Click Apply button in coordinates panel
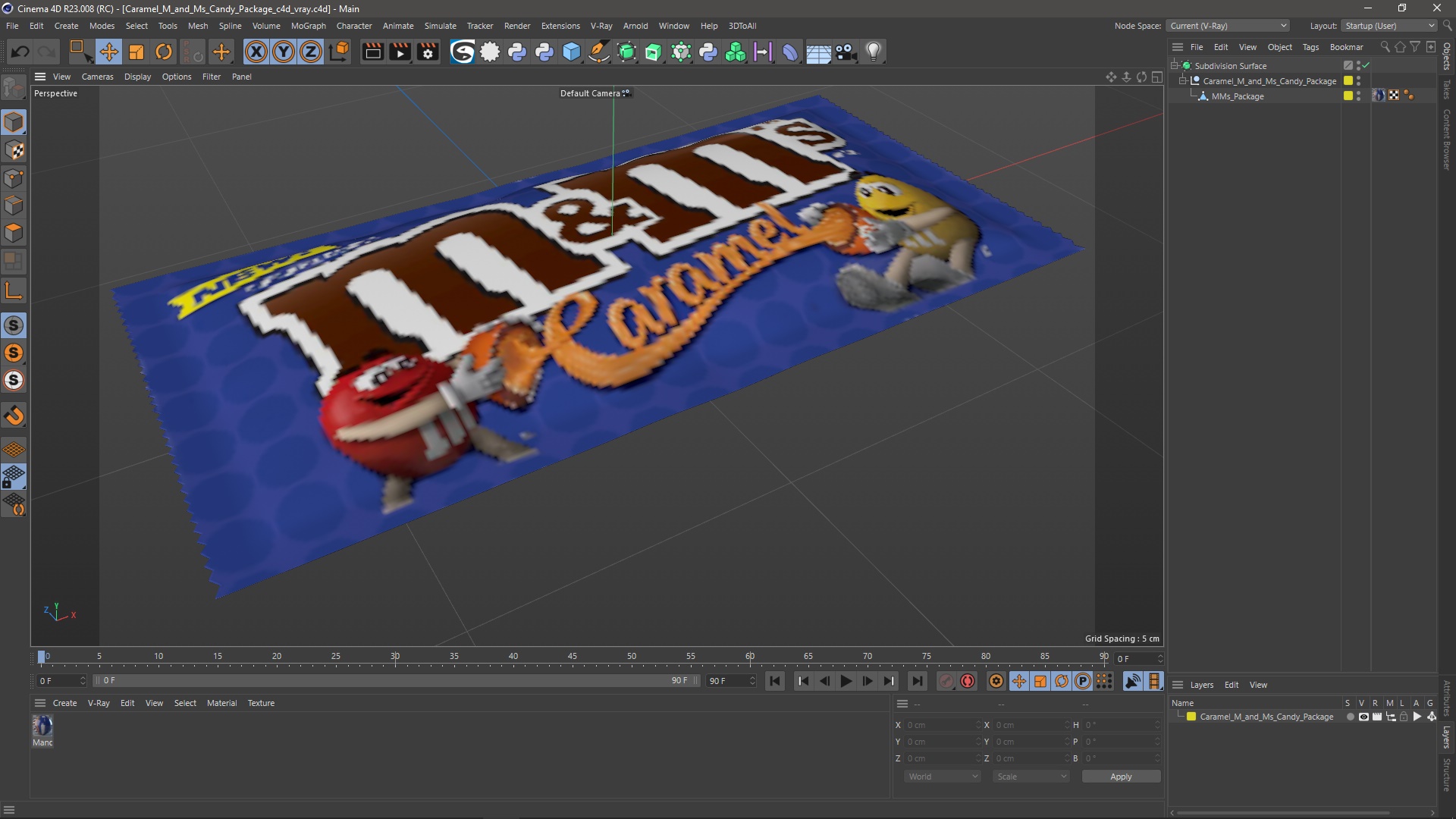This screenshot has width=1456, height=819. pyautogui.click(x=1121, y=777)
